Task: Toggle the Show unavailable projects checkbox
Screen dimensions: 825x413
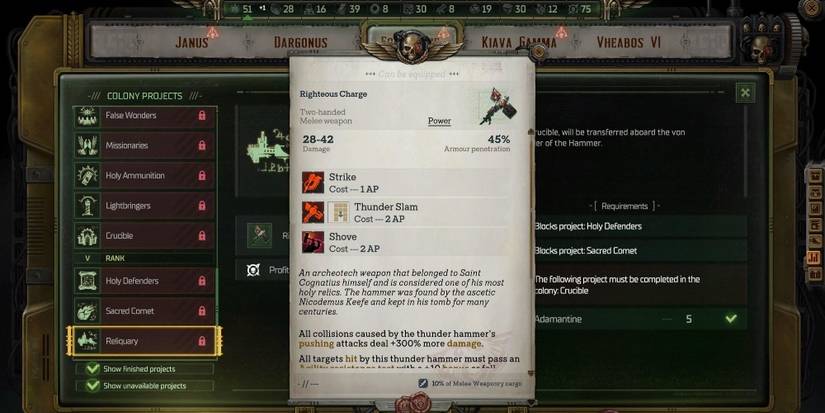Action: coord(93,386)
